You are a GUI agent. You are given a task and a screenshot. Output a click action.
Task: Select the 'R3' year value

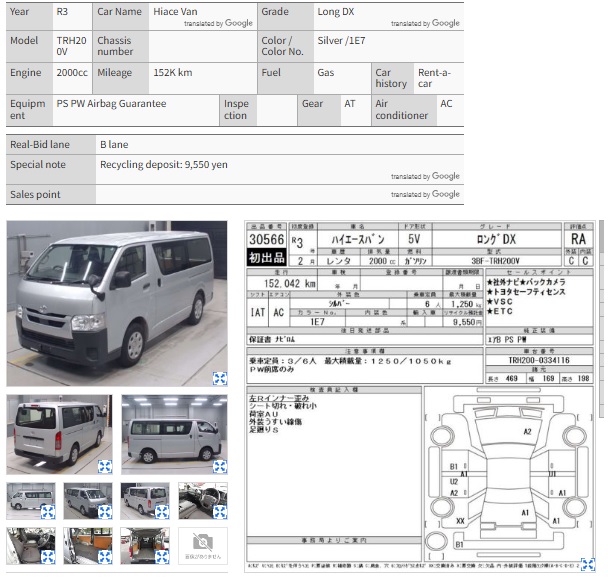62,12
